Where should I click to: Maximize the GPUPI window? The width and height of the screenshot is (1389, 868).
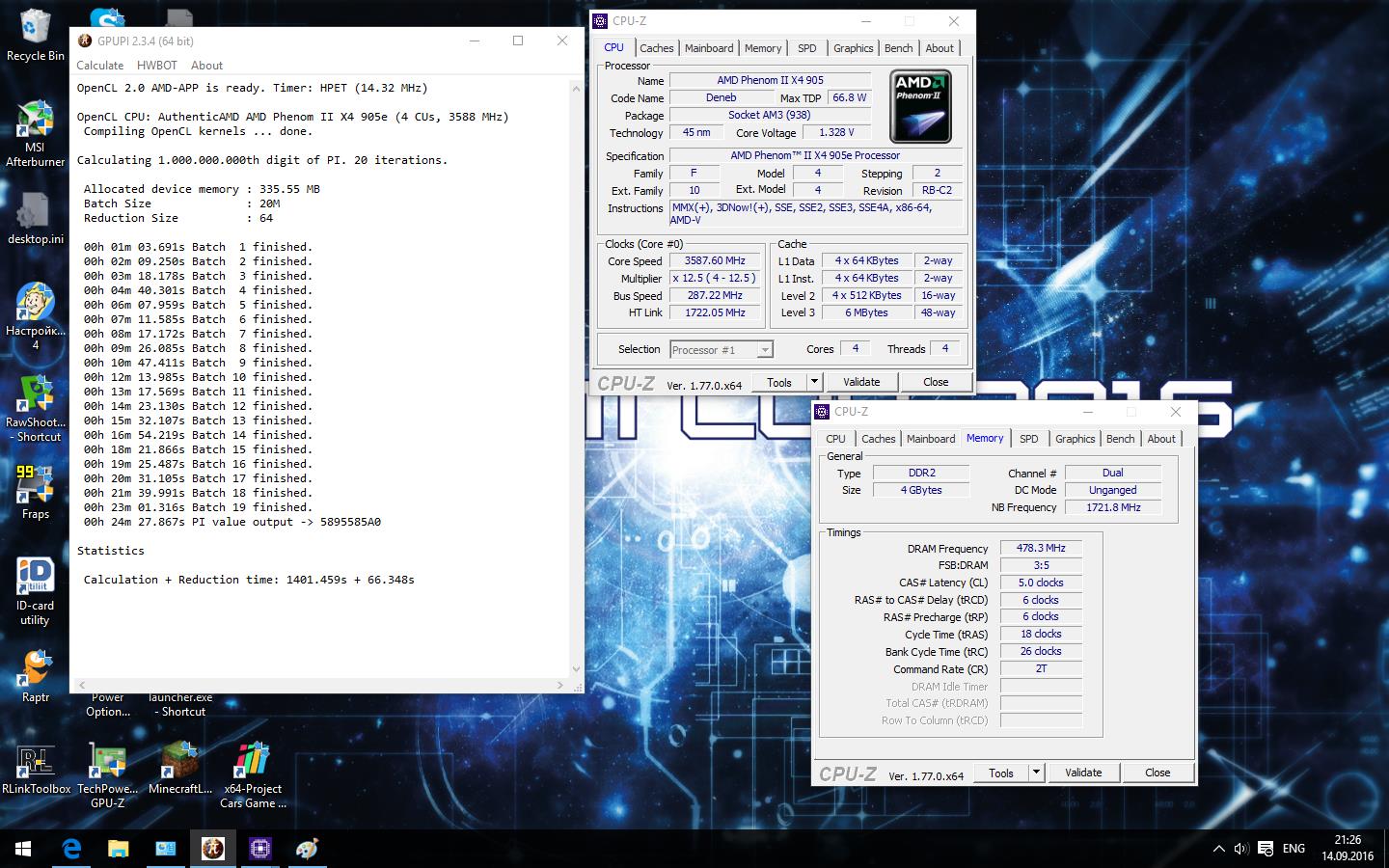pyautogui.click(x=518, y=41)
